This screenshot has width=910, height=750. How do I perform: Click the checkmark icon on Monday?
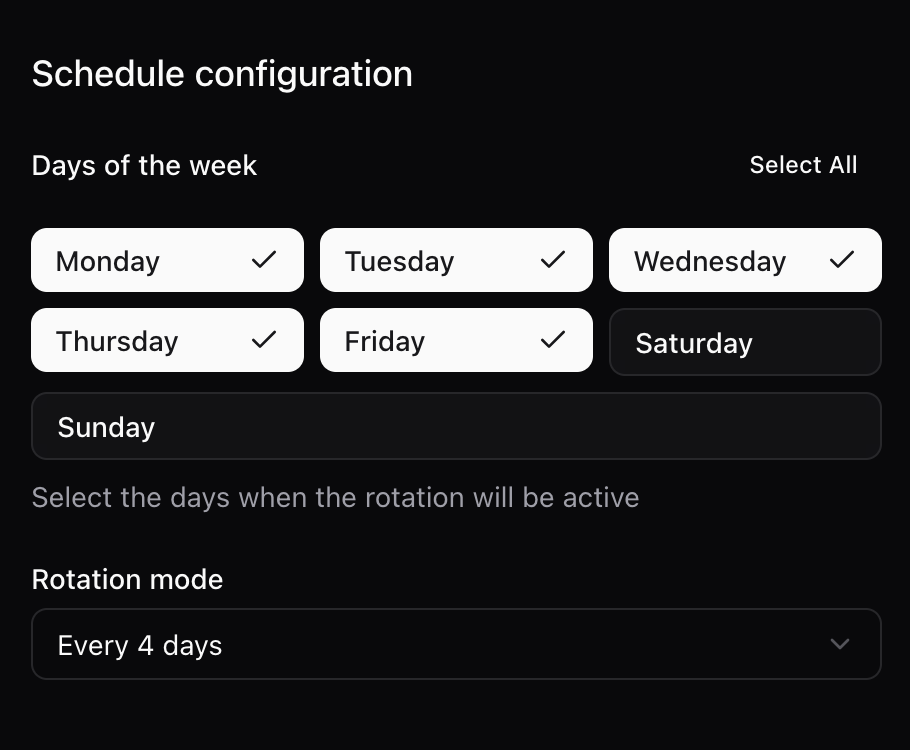264,259
